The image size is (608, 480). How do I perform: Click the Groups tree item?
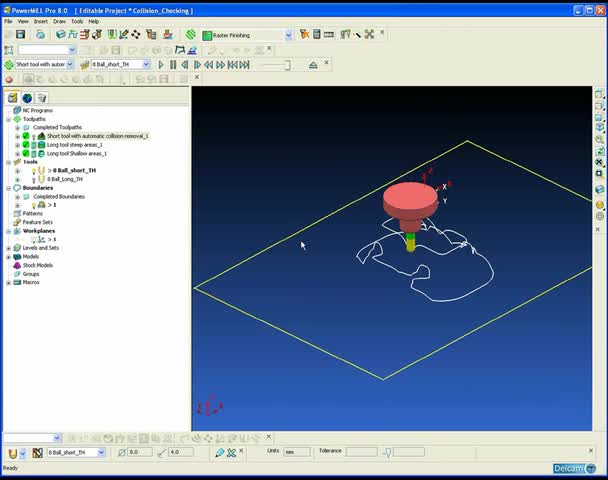31,274
